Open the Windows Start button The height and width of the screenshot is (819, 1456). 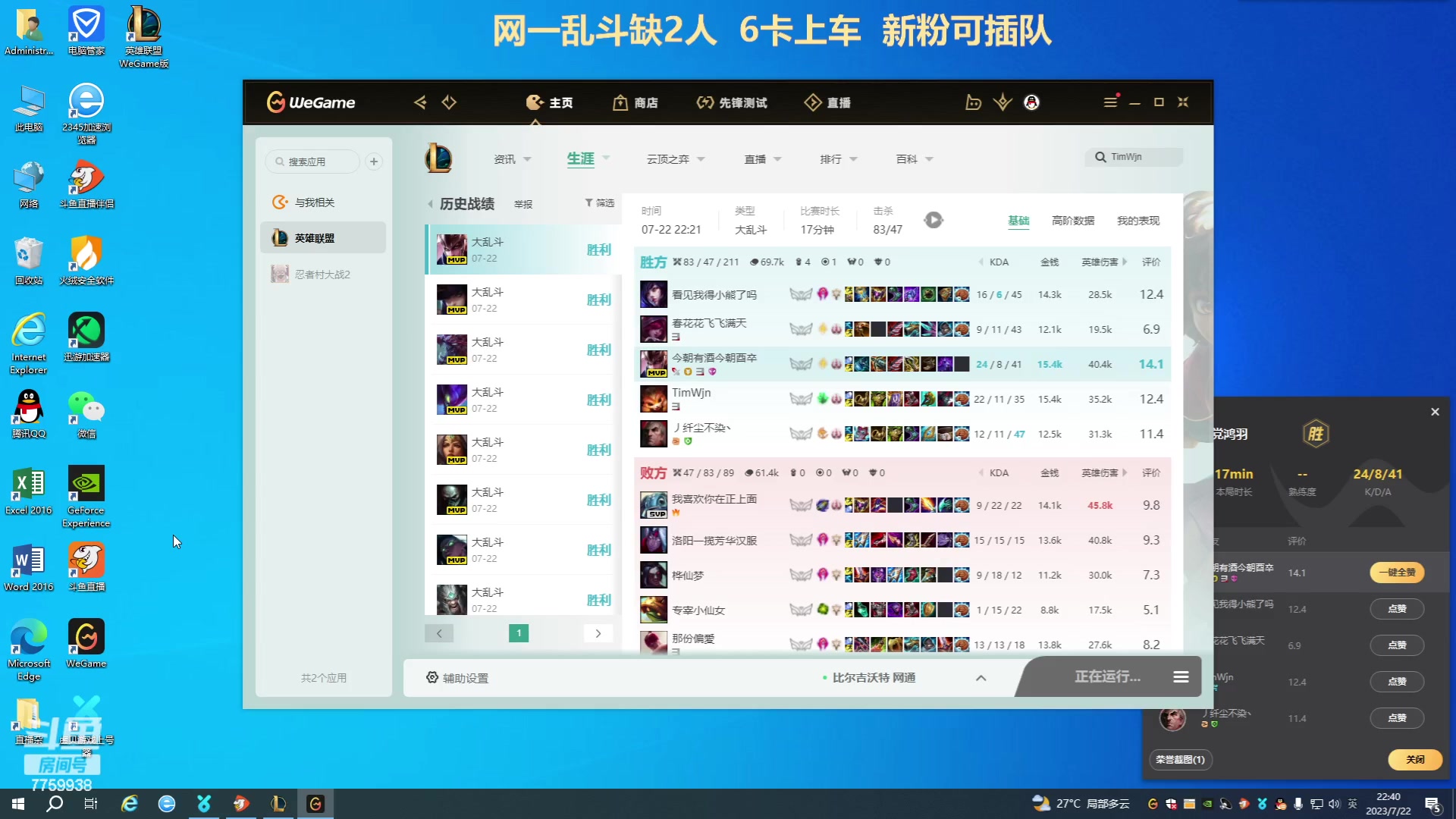point(18,804)
